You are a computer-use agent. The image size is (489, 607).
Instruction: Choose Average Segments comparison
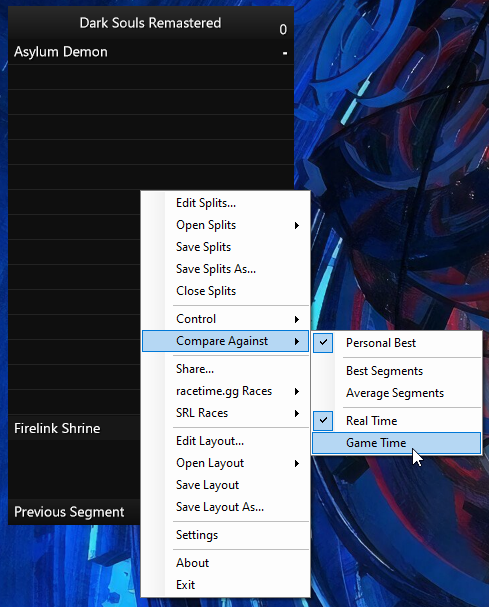396,393
